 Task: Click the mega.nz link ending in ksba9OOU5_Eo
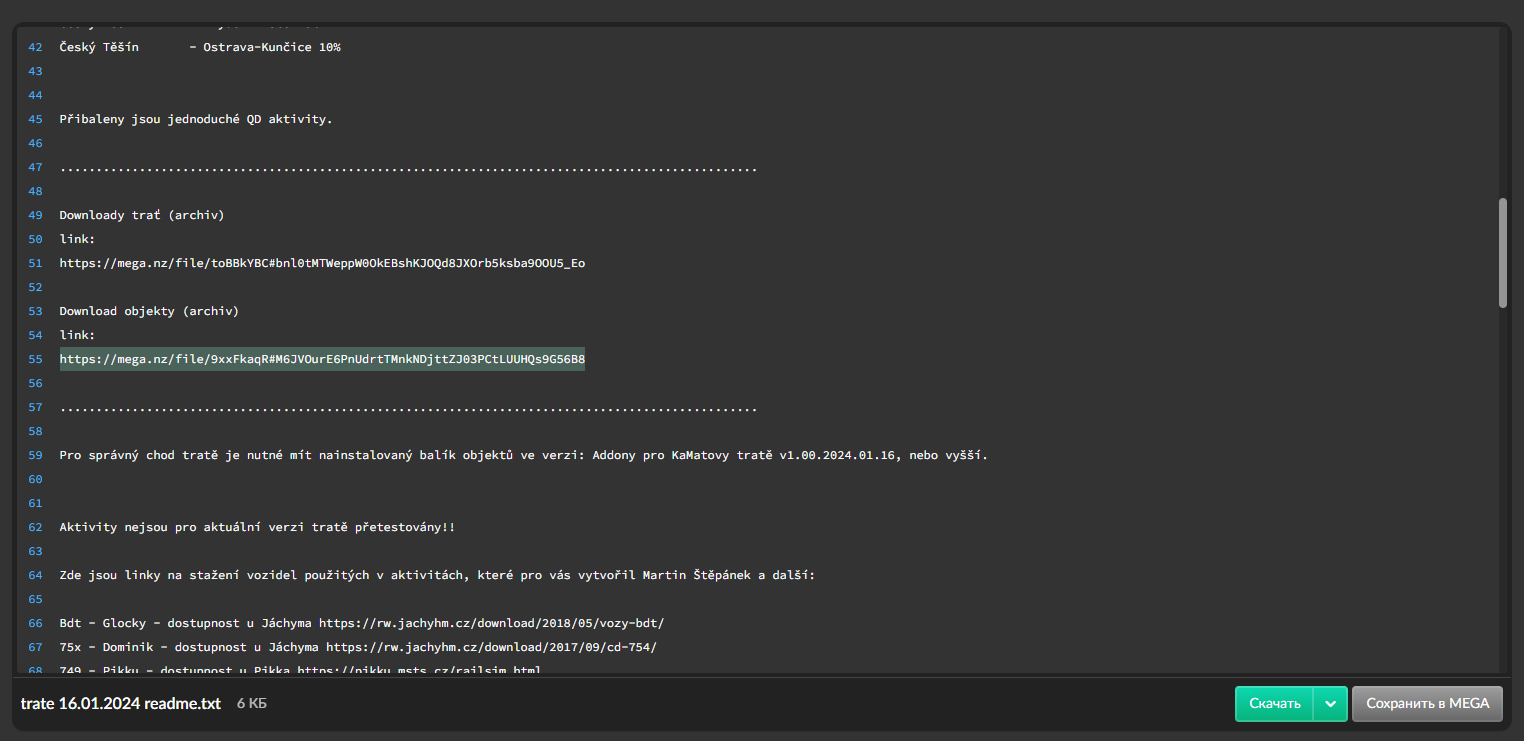click(322, 263)
